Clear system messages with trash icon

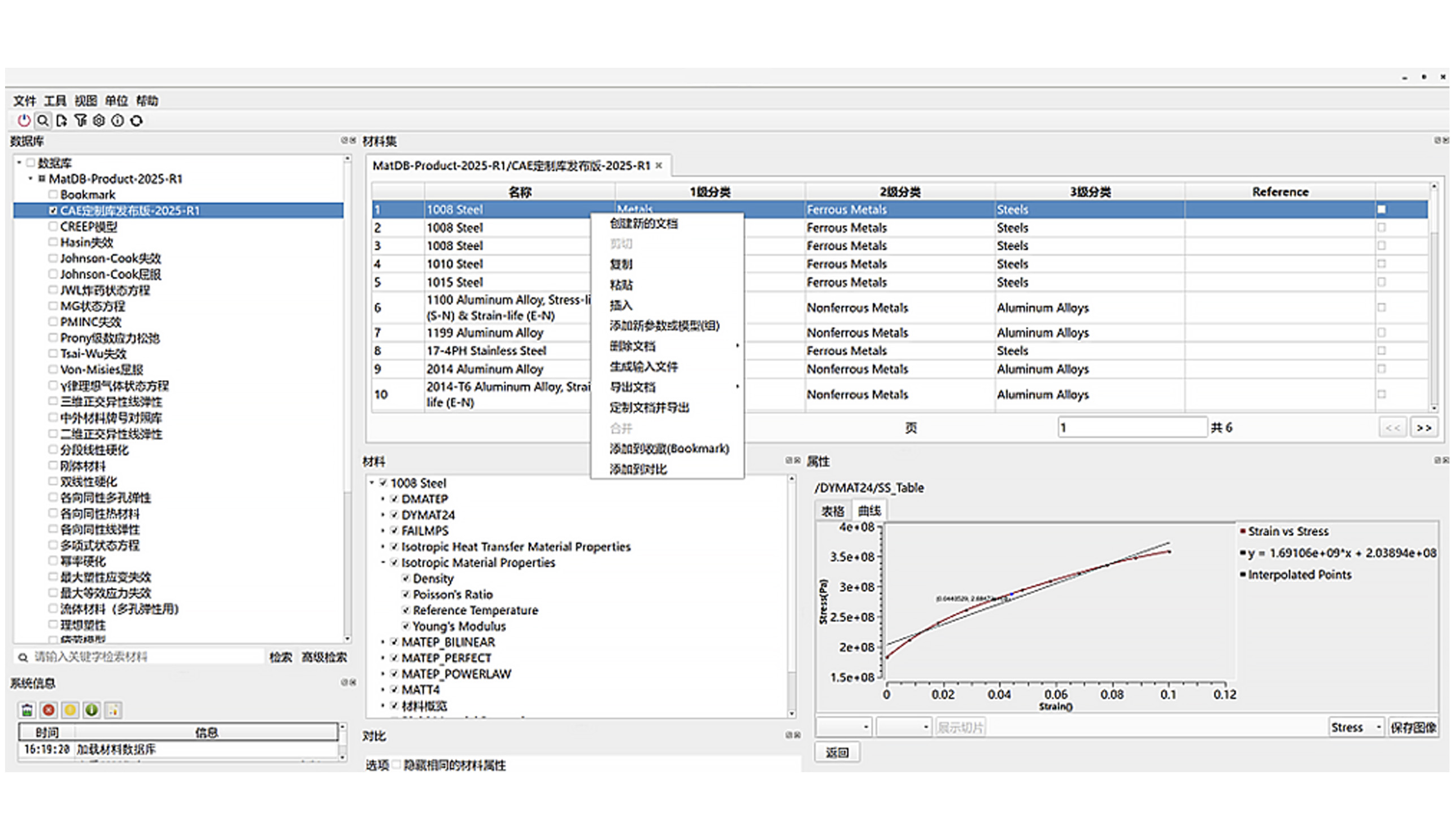pos(27,710)
